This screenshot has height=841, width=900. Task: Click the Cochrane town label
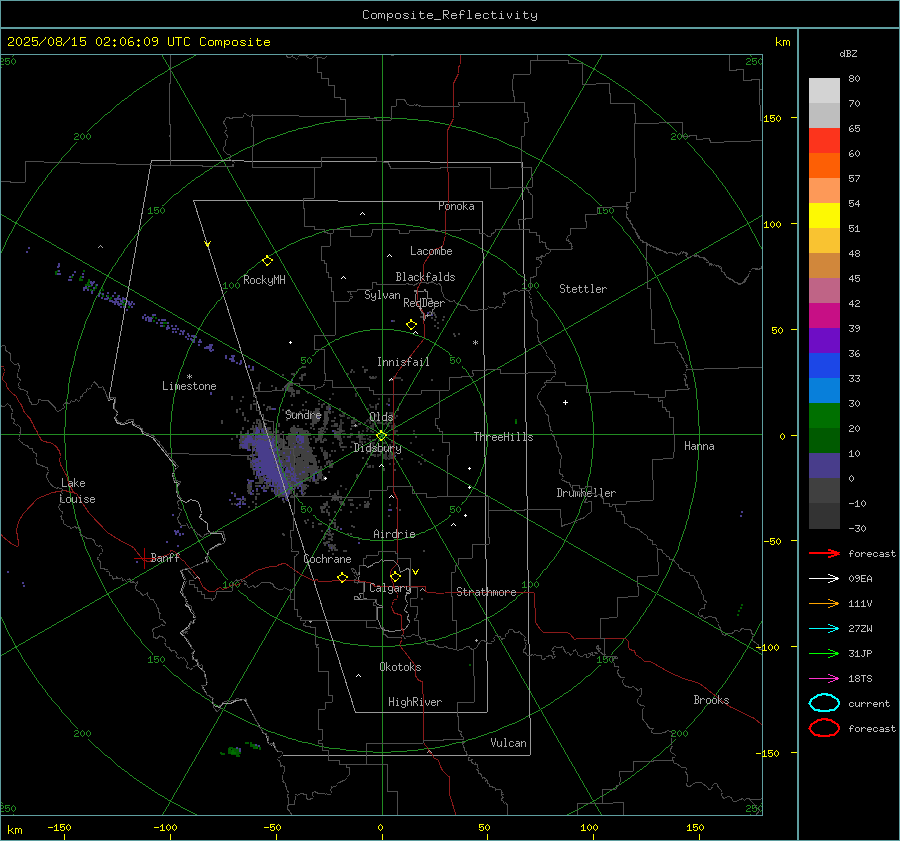click(x=327, y=559)
